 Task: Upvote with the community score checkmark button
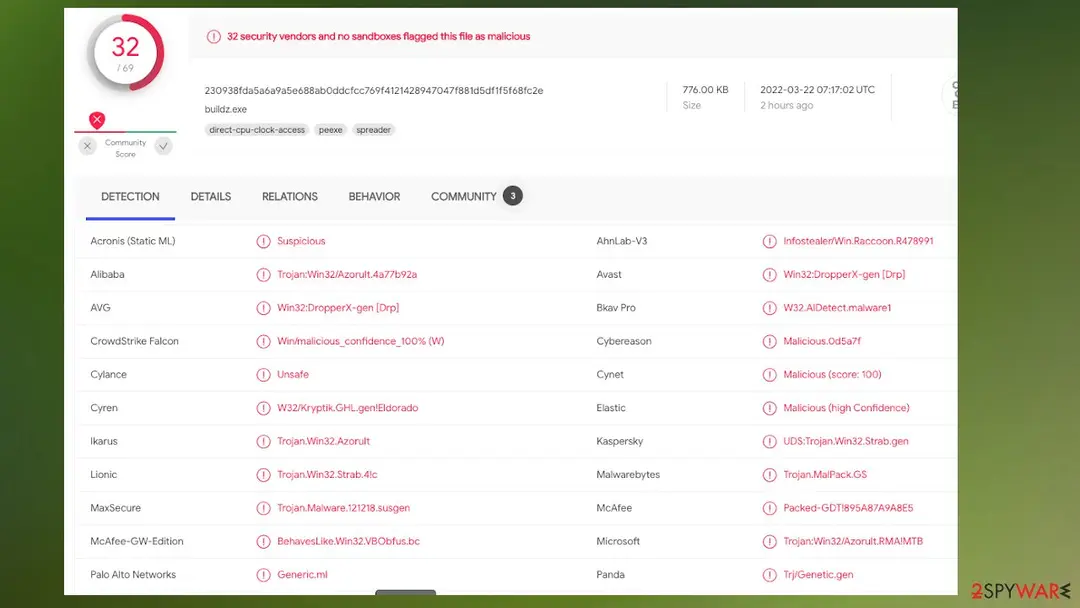163,146
